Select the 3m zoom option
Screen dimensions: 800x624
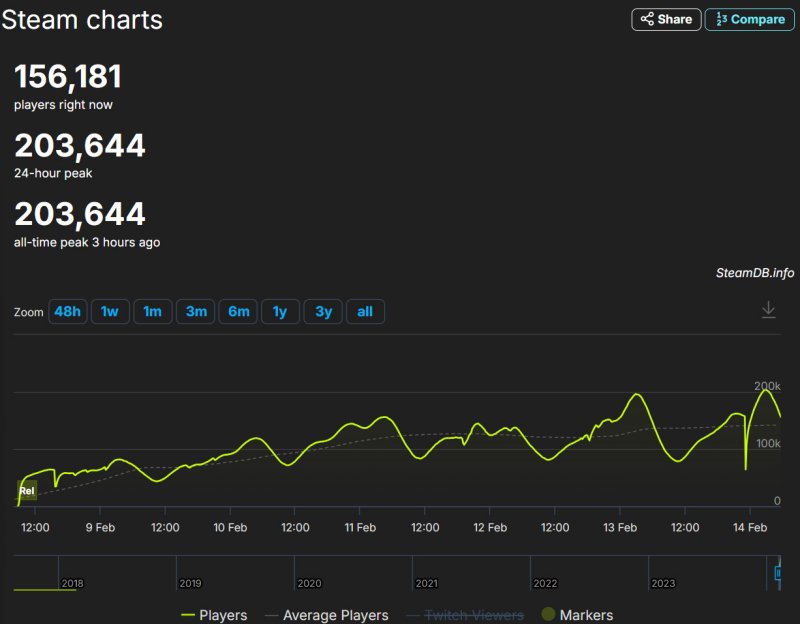tap(196, 312)
